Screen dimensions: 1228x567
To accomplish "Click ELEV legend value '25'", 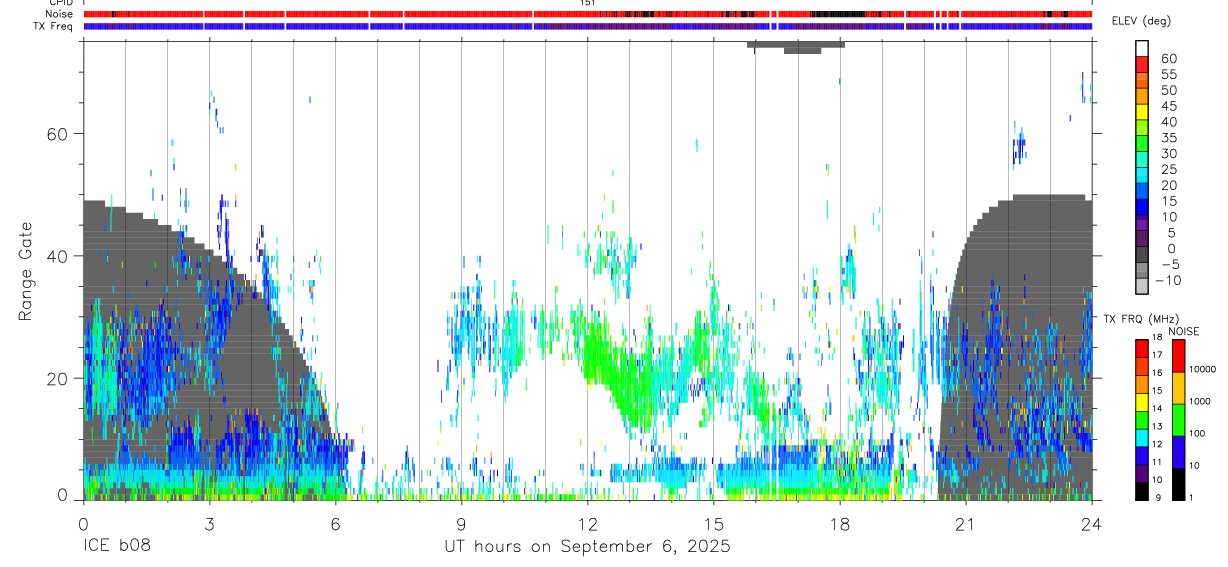I will pyautogui.click(x=1168, y=169).
